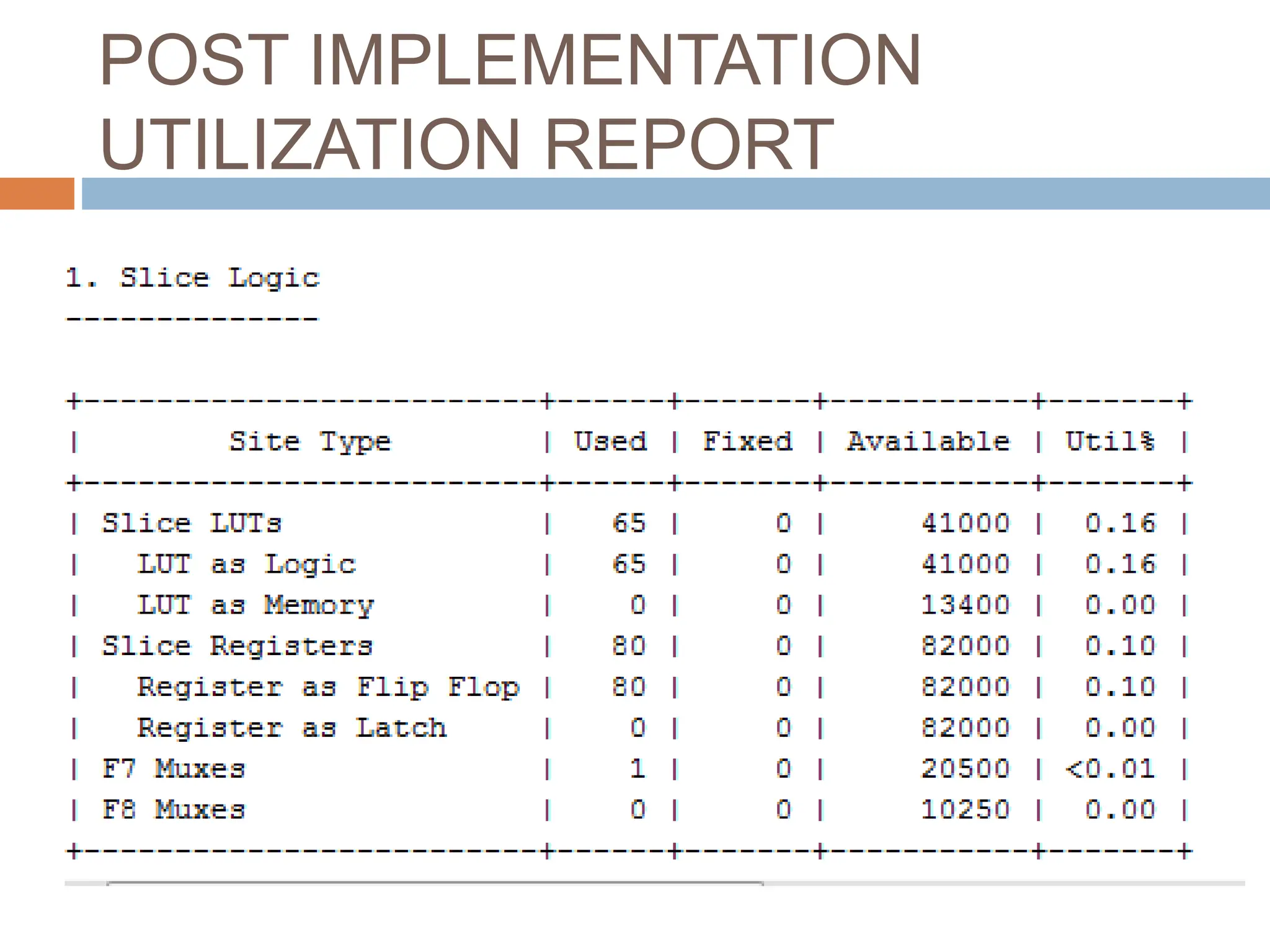
Task: Click Used value 65 in LUT as Logic row
Action: pyautogui.click(x=629, y=565)
